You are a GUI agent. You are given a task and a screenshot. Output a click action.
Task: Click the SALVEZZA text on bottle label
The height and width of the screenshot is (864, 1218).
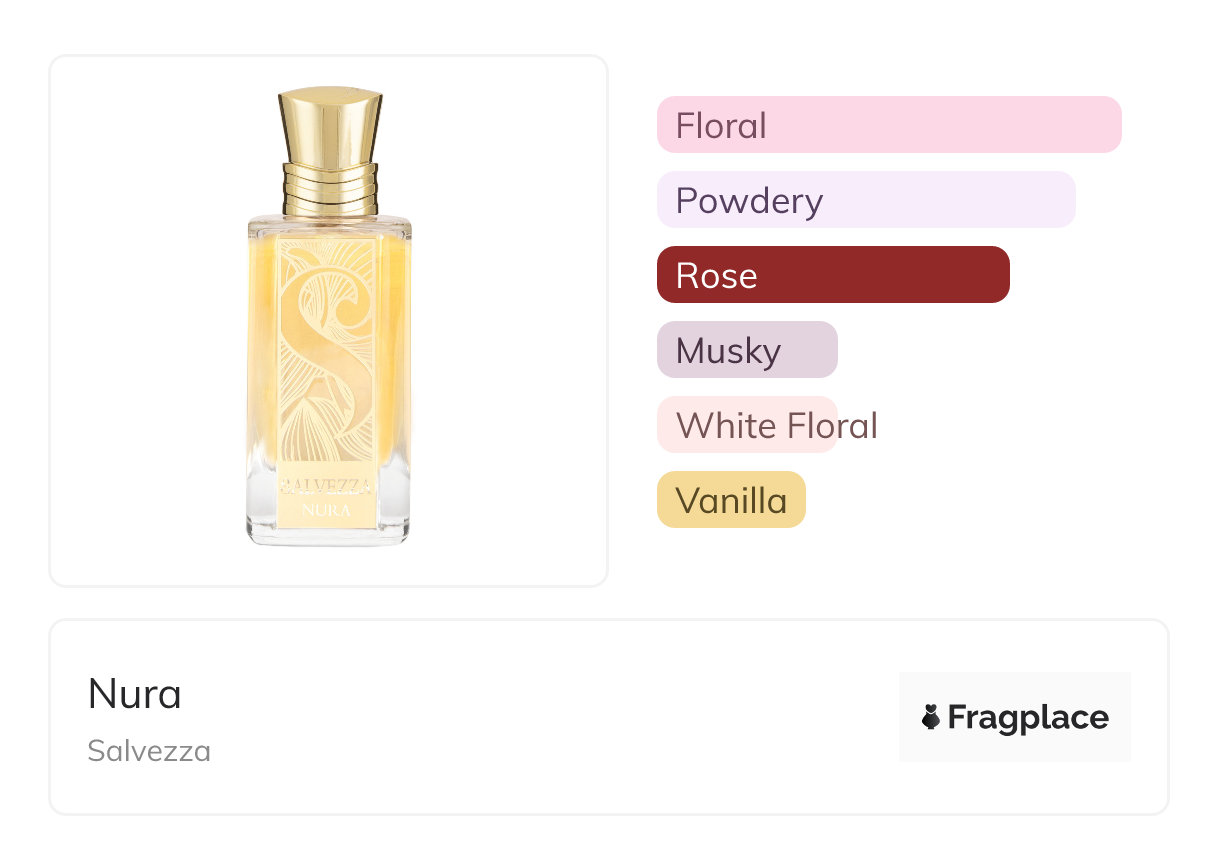click(328, 487)
